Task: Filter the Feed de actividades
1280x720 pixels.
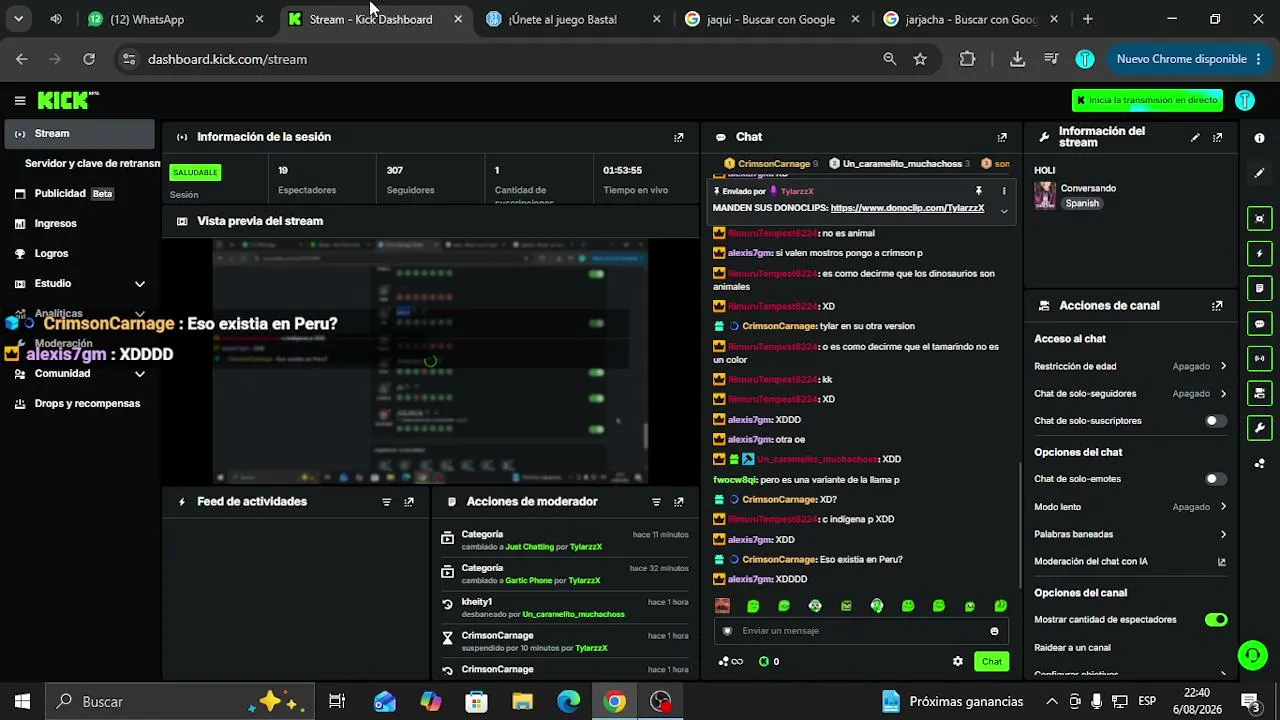Action: tap(387, 502)
